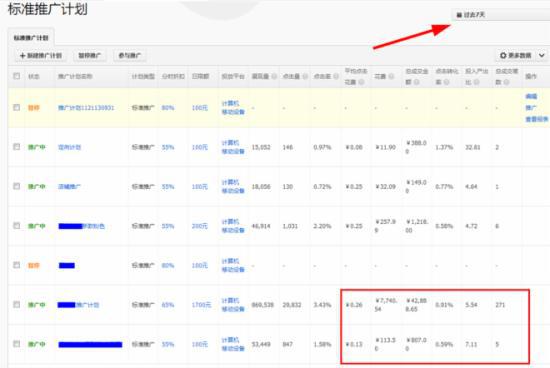This screenshot has width=550, height=368.
Task: Tick the select-all checkbox in table header
Action: 16,76
